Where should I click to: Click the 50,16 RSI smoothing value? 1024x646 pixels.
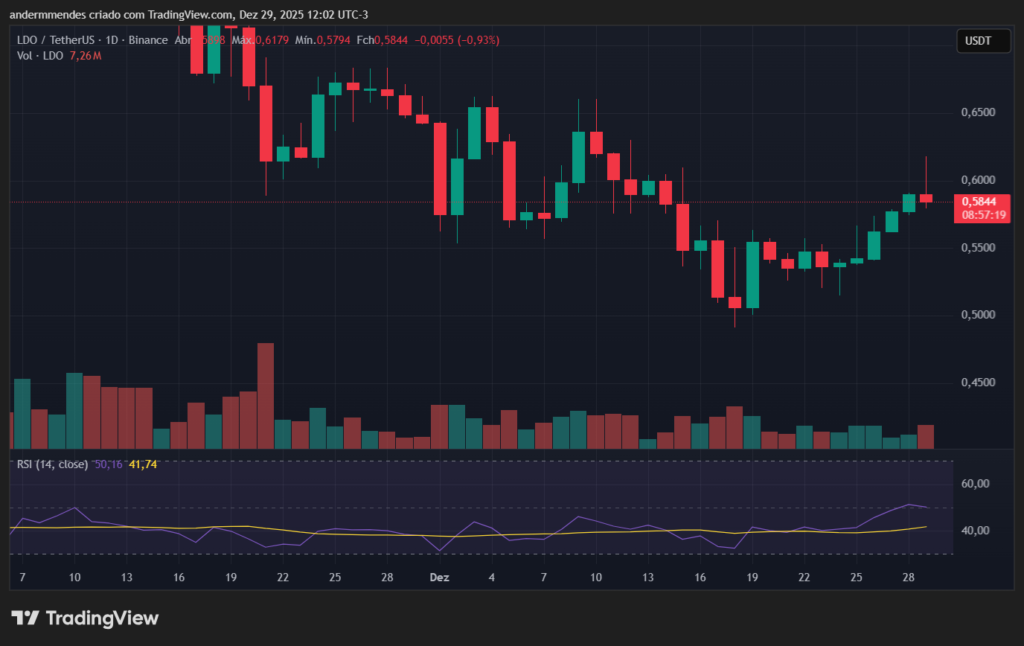point(108,465)
